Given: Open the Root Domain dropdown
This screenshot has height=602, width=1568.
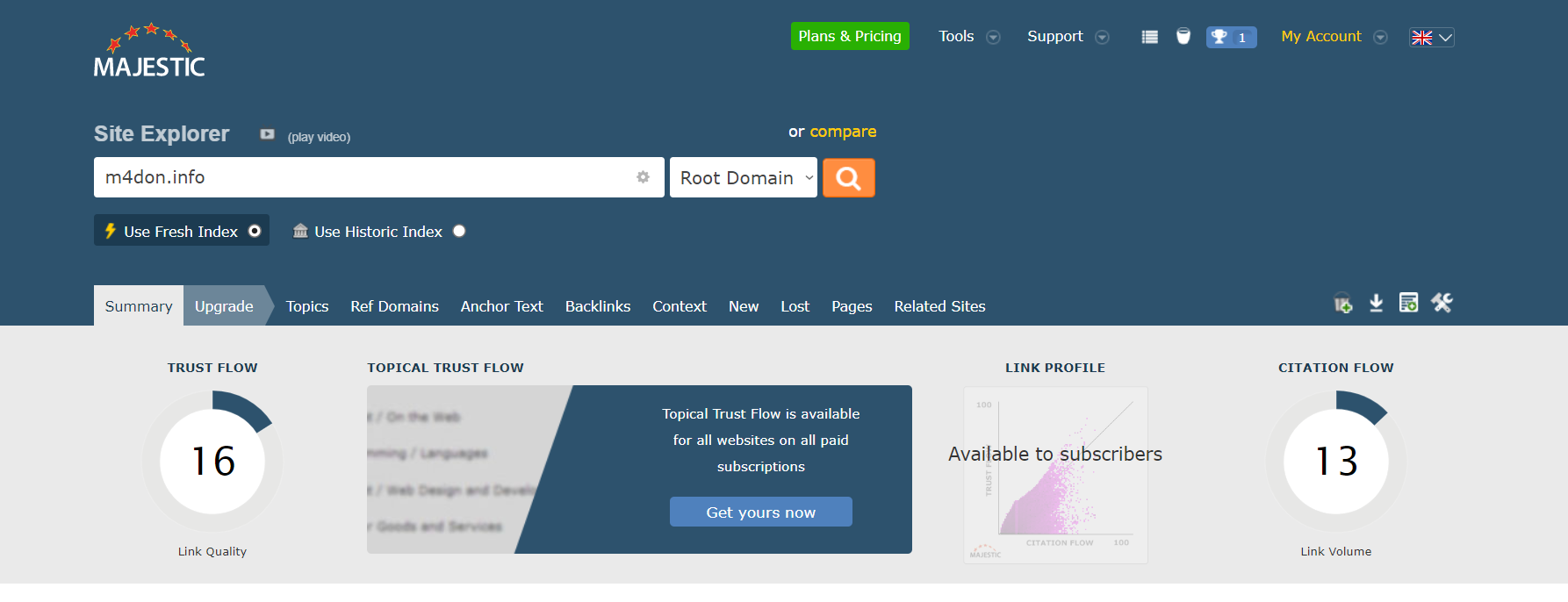Looking at the screenshot, I should (x=744, y=177).
